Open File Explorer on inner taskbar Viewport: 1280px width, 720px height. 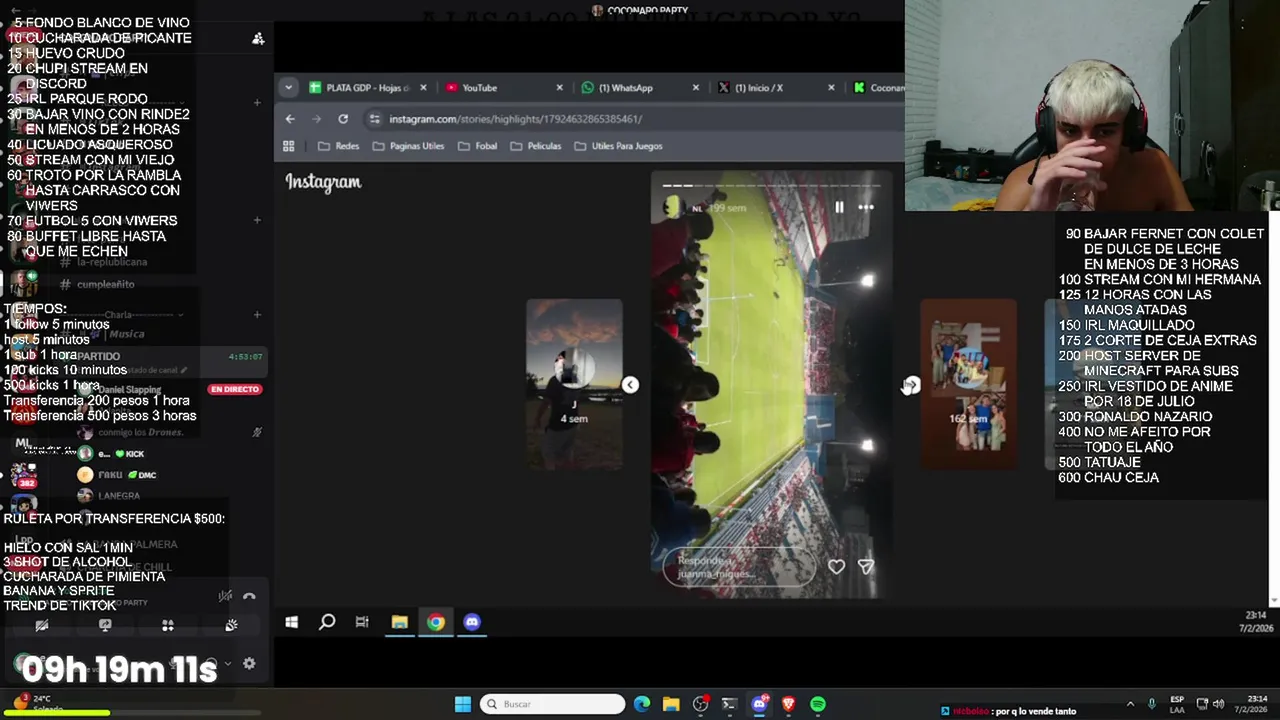tap(399, 622)
